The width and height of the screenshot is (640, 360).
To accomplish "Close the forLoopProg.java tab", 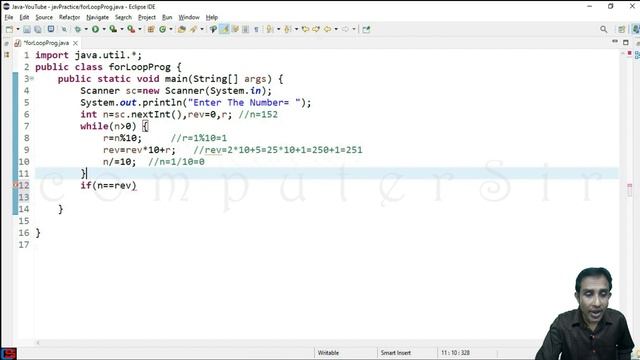I will click(x=76, y=43).
